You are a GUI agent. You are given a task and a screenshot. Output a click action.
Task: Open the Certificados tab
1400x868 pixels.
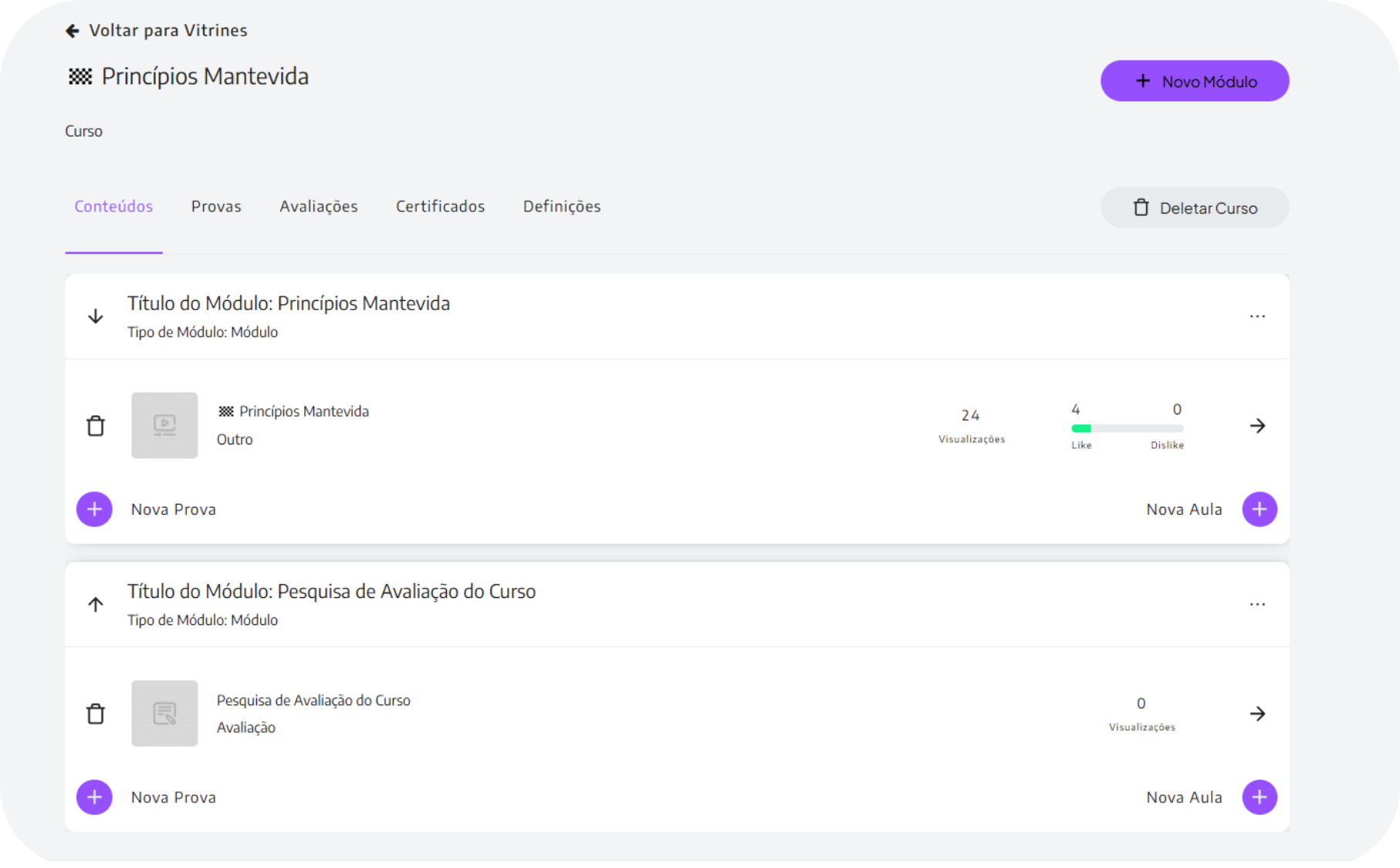(x=440, y=207)
